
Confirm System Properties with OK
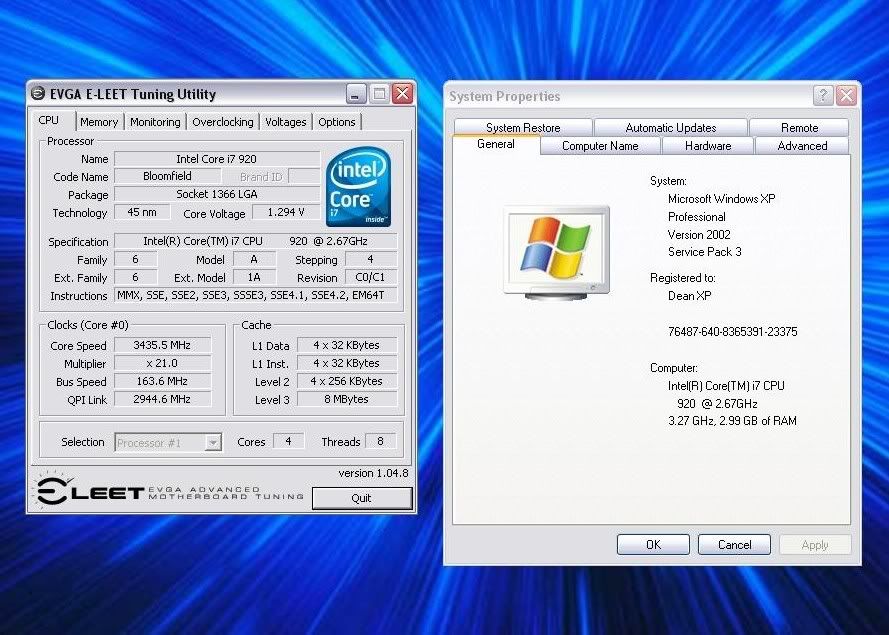click(x=653, y=544)
